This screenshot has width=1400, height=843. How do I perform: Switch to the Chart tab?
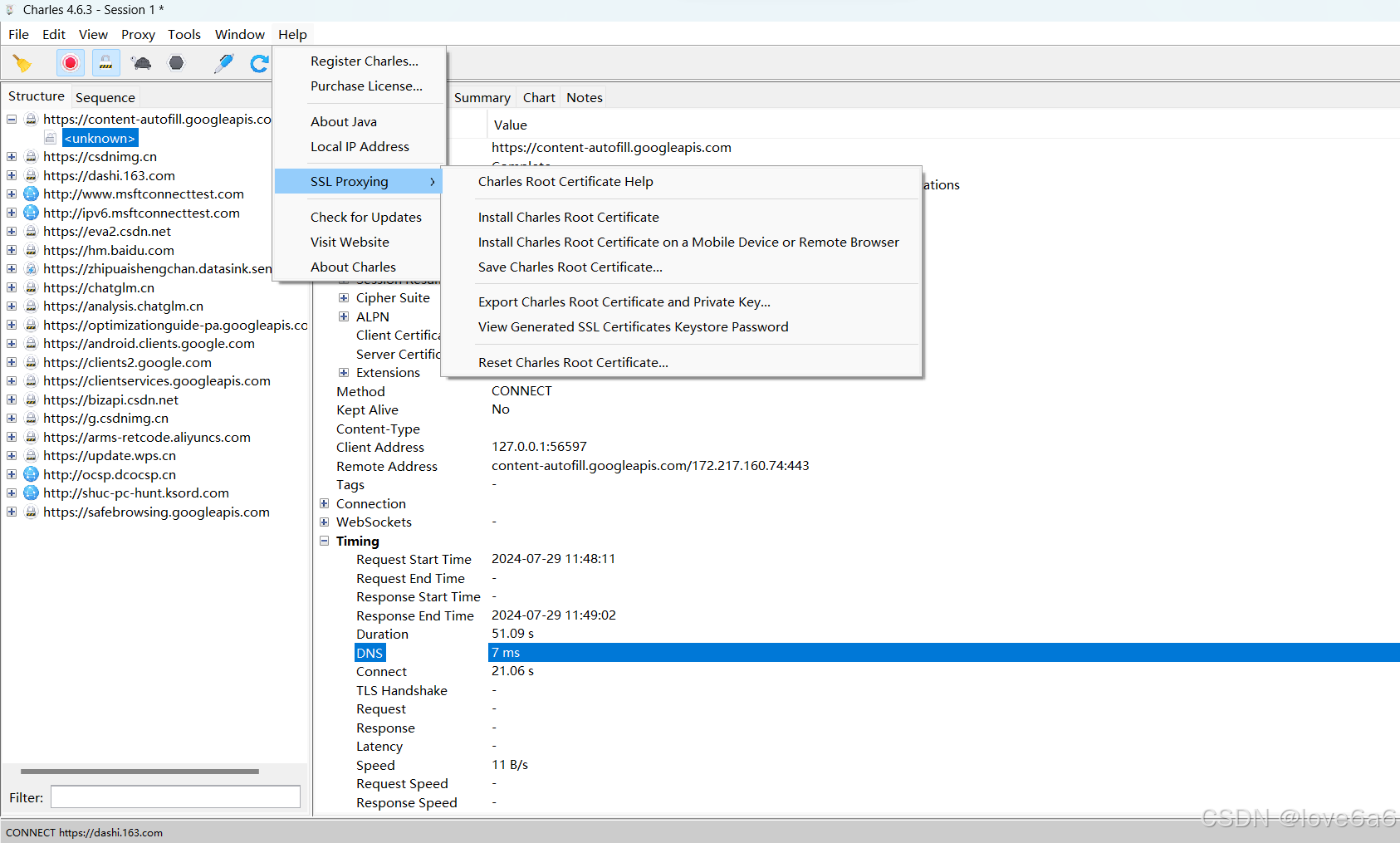point(539,97)
